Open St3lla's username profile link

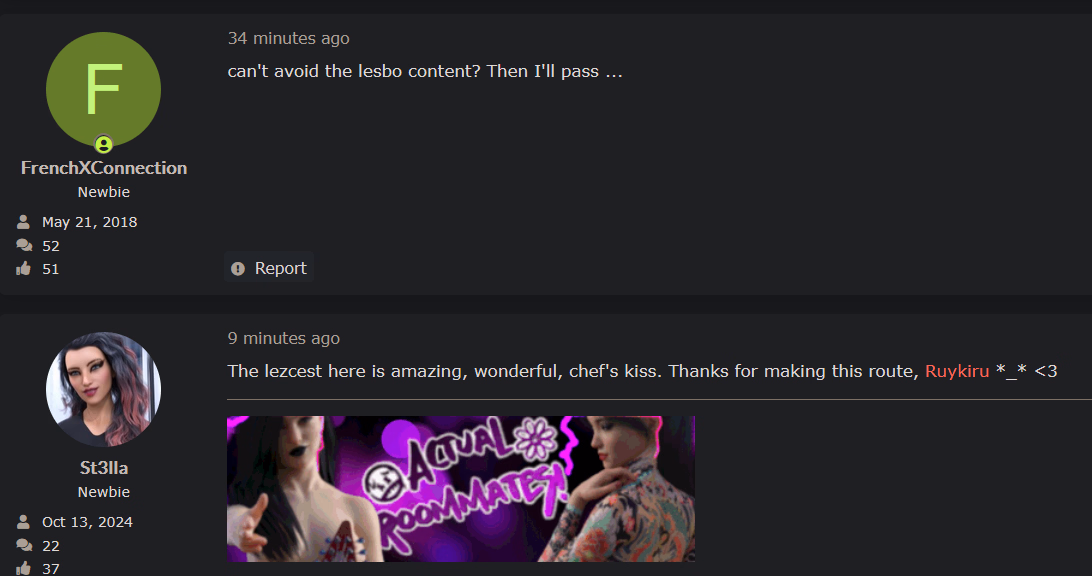[104, 468]
